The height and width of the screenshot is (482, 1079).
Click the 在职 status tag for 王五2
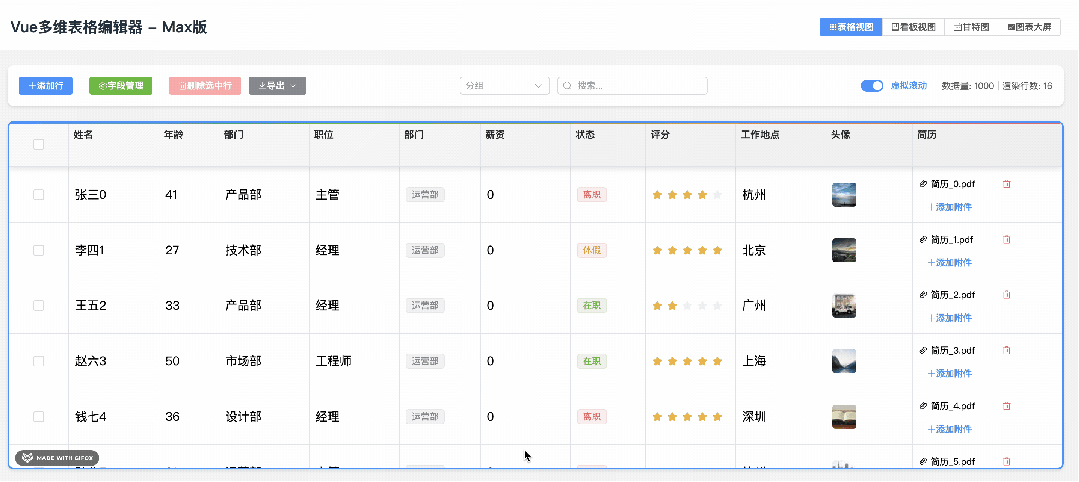click(592, 306)
